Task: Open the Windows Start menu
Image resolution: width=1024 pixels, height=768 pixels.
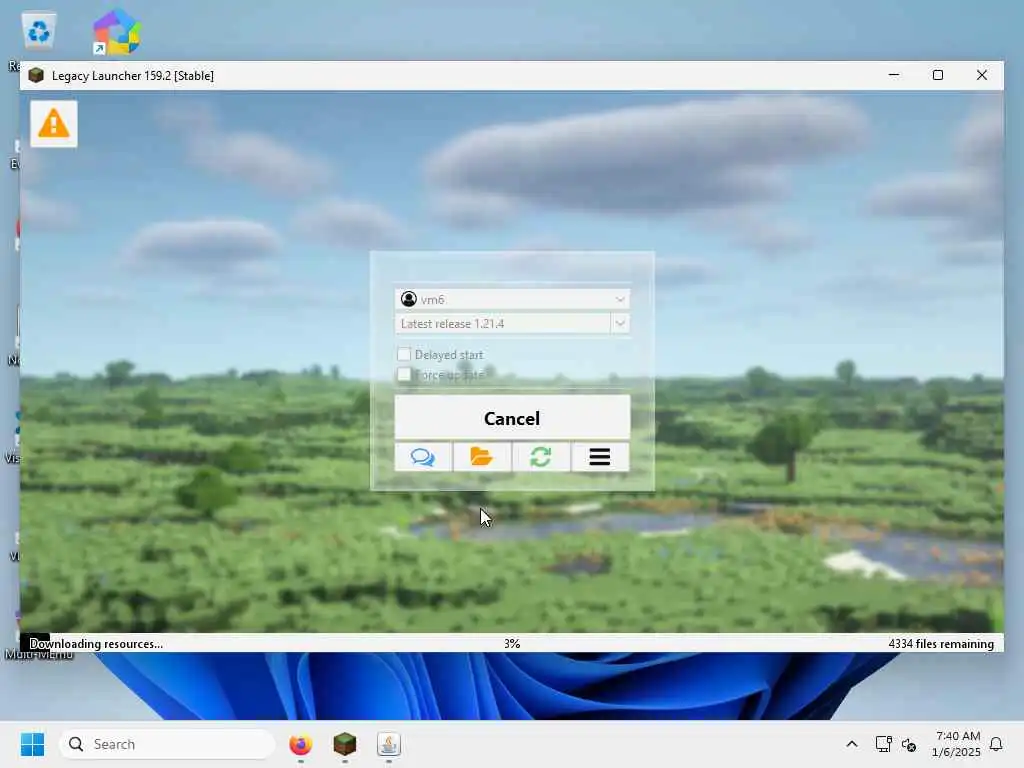Action: tap(32, 744)
